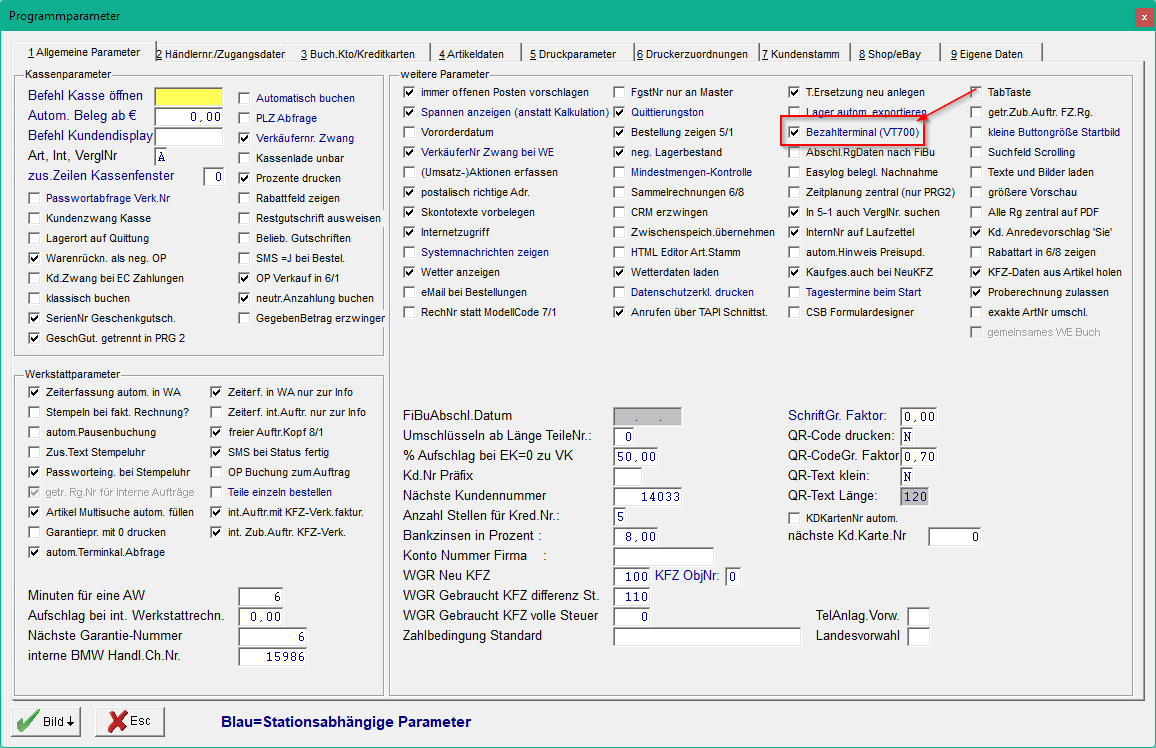Enable autom.Pausenbuchung checkbox
This screenshot has width=1156, height=748.
(x=34, y=432)
